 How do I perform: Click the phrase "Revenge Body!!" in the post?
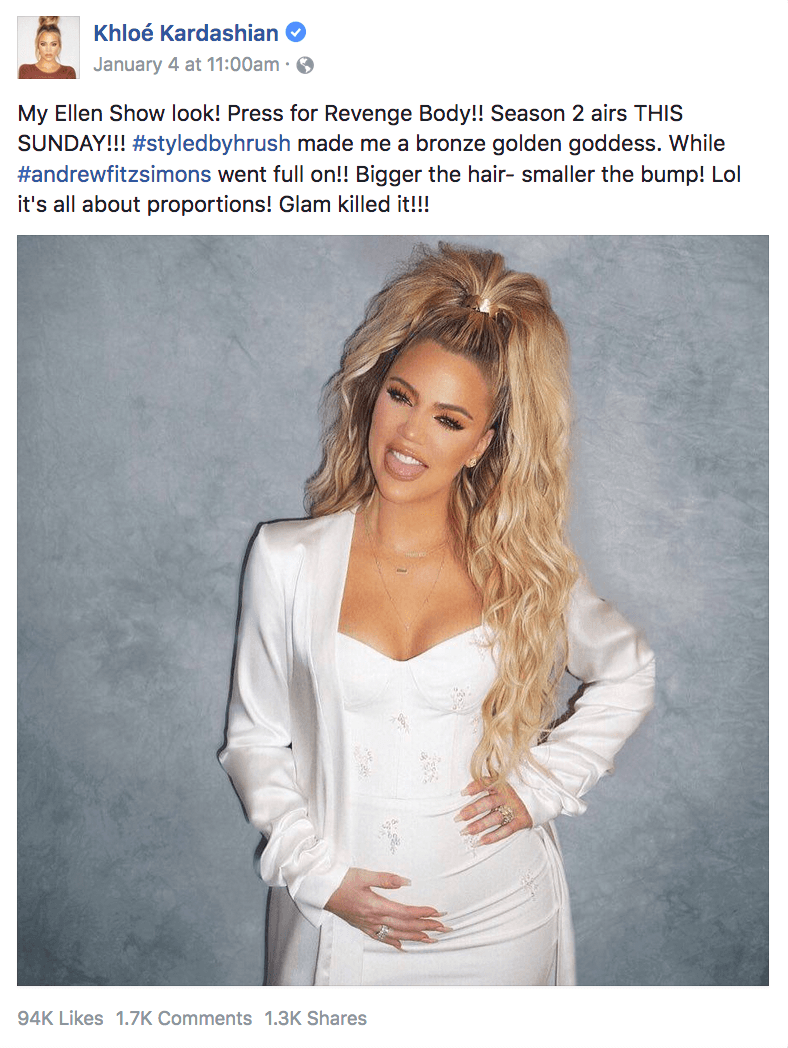coord(404,114)
